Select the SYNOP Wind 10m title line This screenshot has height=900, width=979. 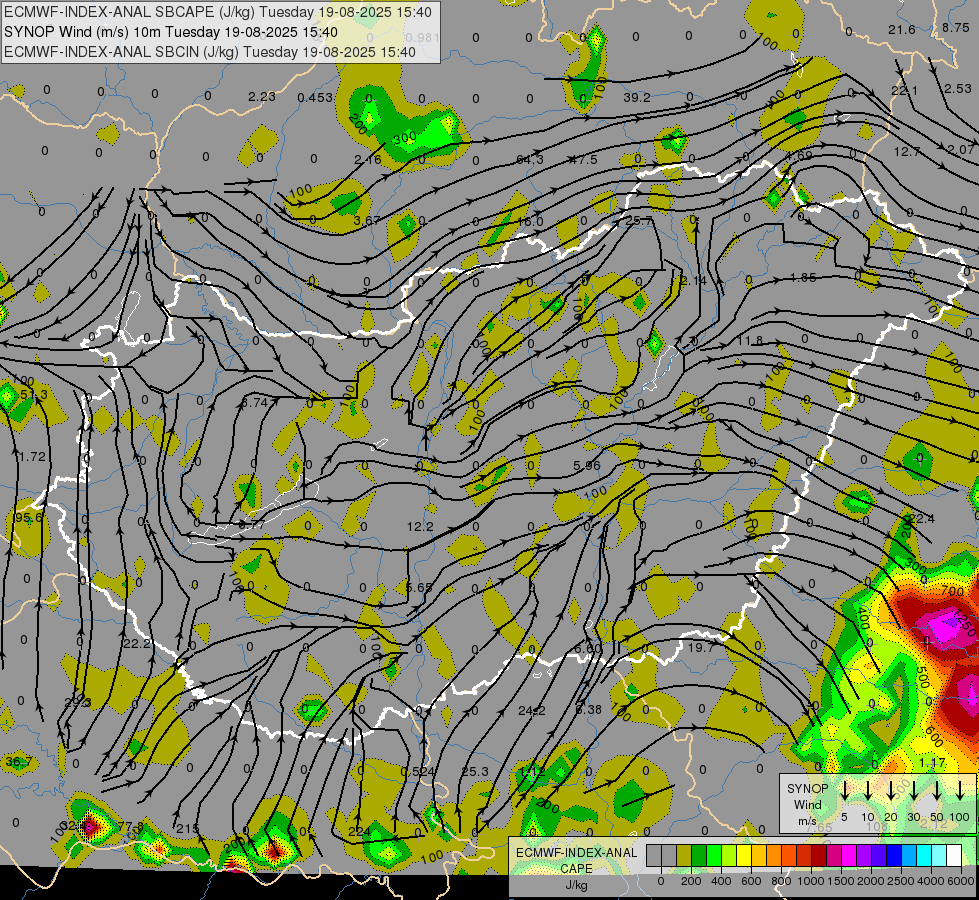click(x=170, y=32)
